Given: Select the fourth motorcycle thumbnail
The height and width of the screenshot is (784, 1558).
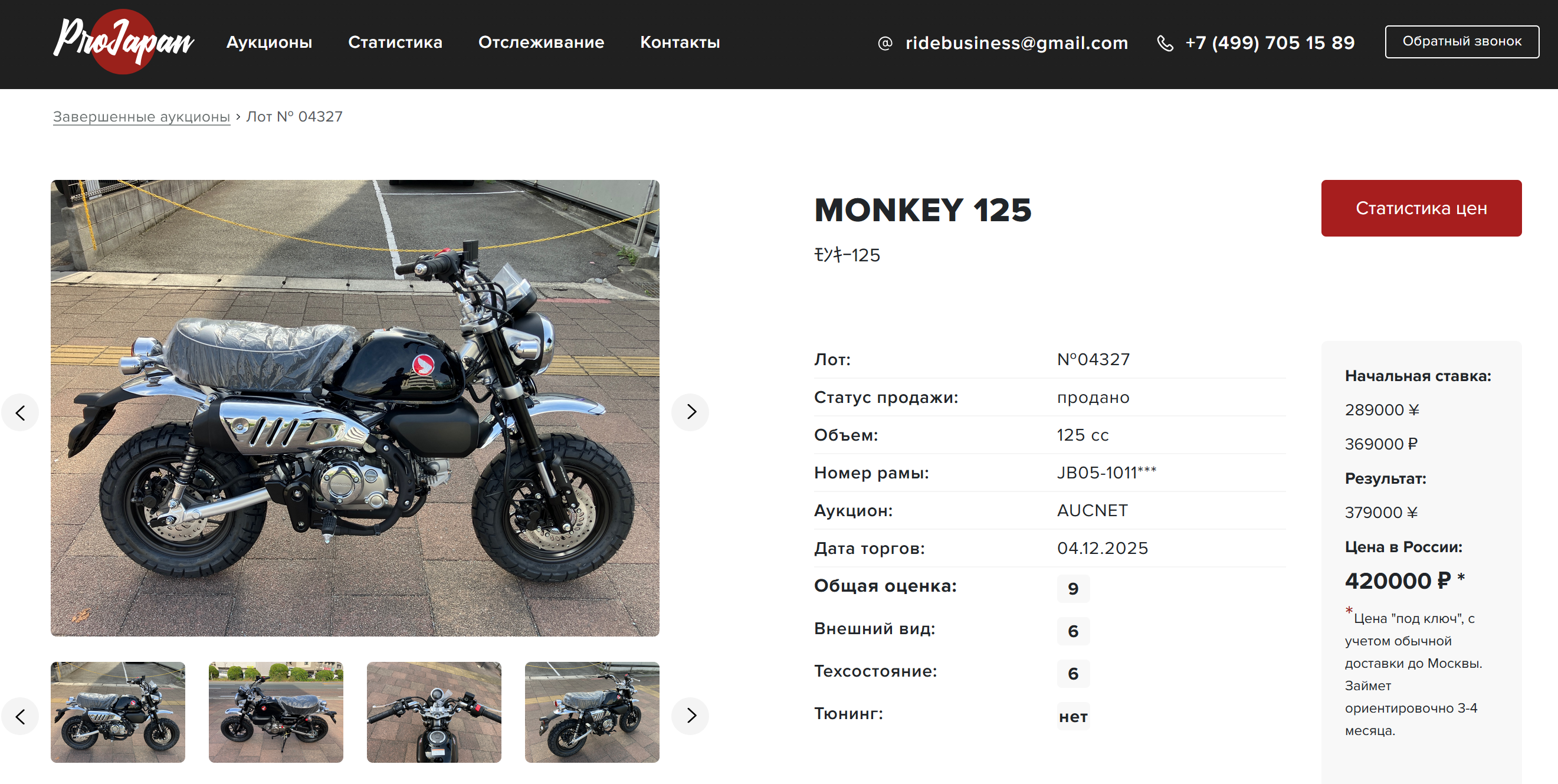Looking at the screenshot, I should coord(592,711).
